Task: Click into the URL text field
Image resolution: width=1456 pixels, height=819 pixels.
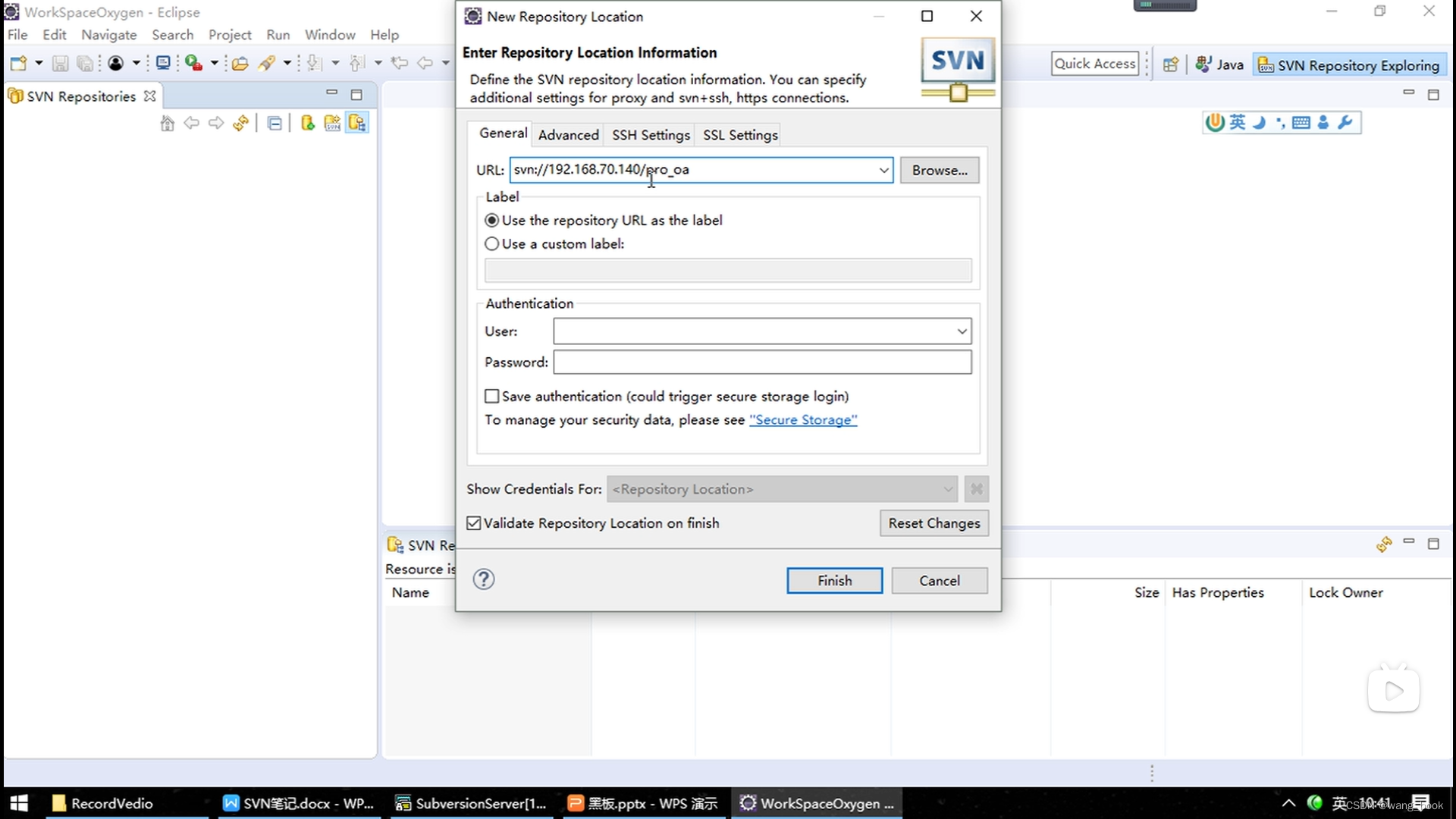Action: click(692, 170)
